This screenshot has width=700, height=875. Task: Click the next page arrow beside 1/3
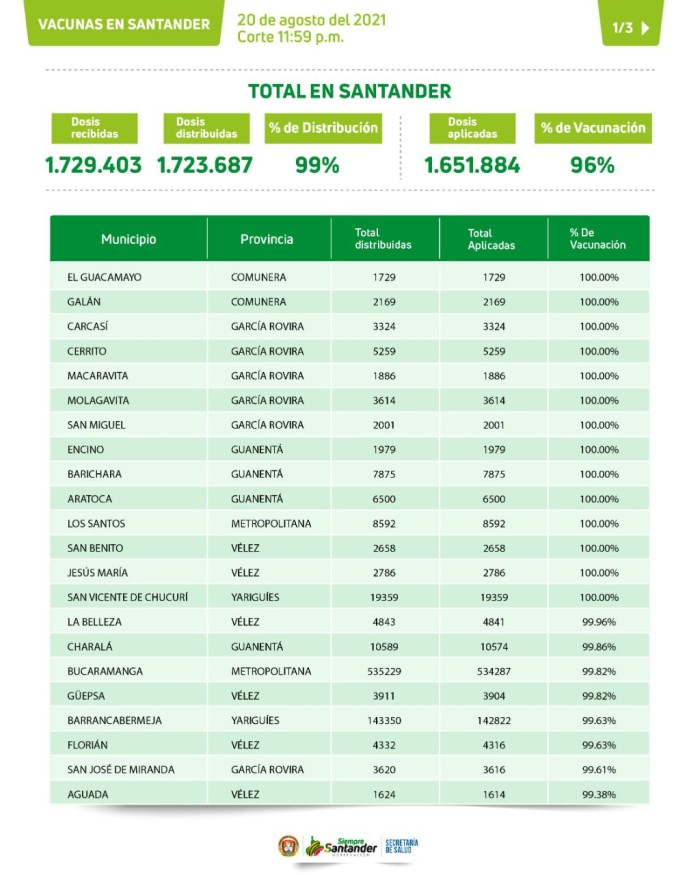tap(645, 28)
